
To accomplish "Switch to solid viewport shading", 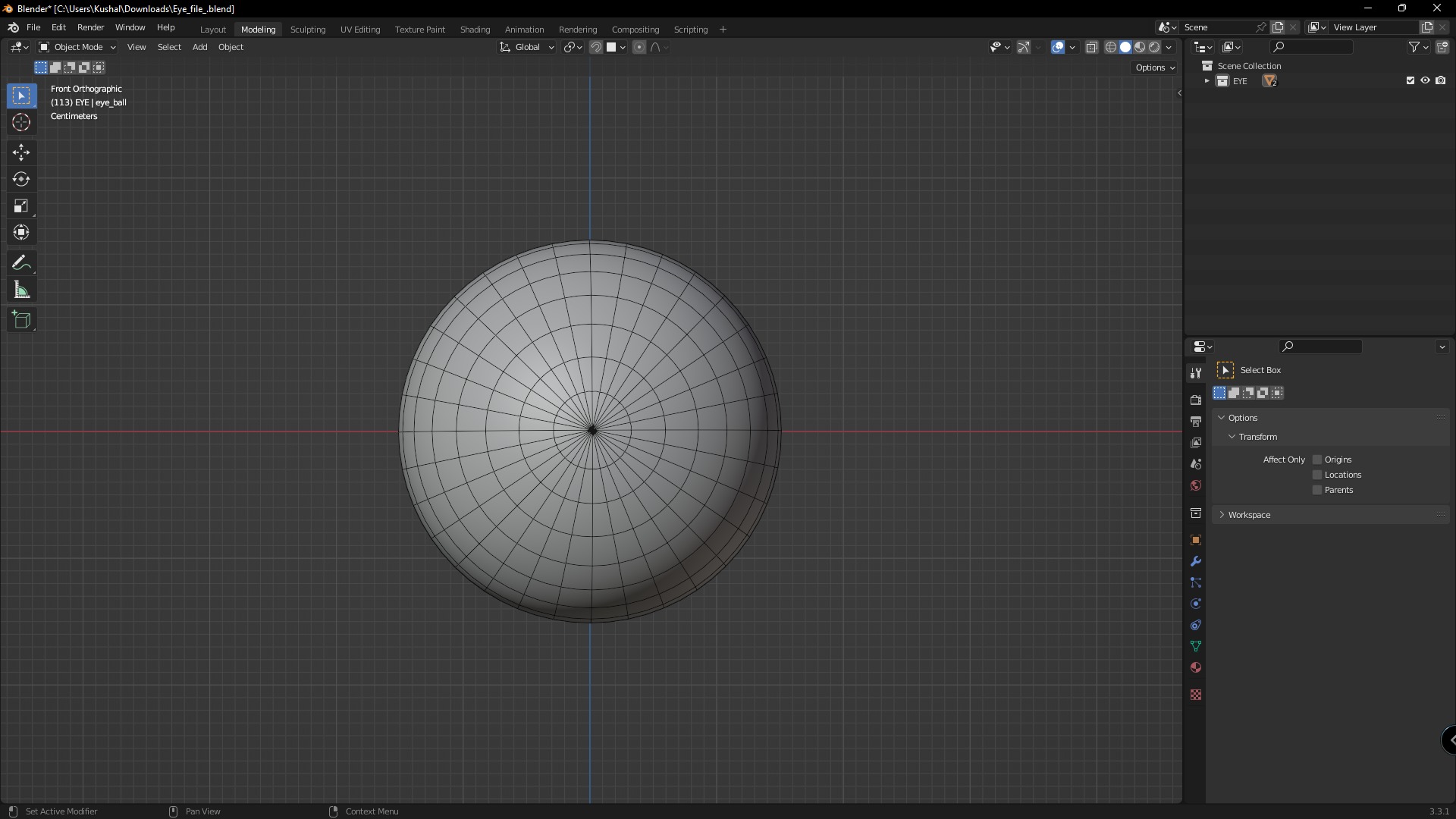I will click(x=1125, y=47).
